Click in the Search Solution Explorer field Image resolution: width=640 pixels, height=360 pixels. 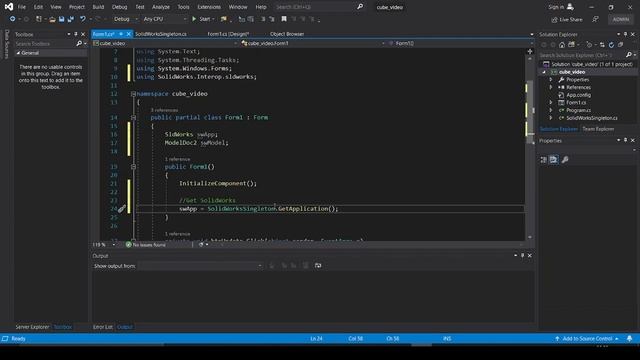(x=582, y=55)
